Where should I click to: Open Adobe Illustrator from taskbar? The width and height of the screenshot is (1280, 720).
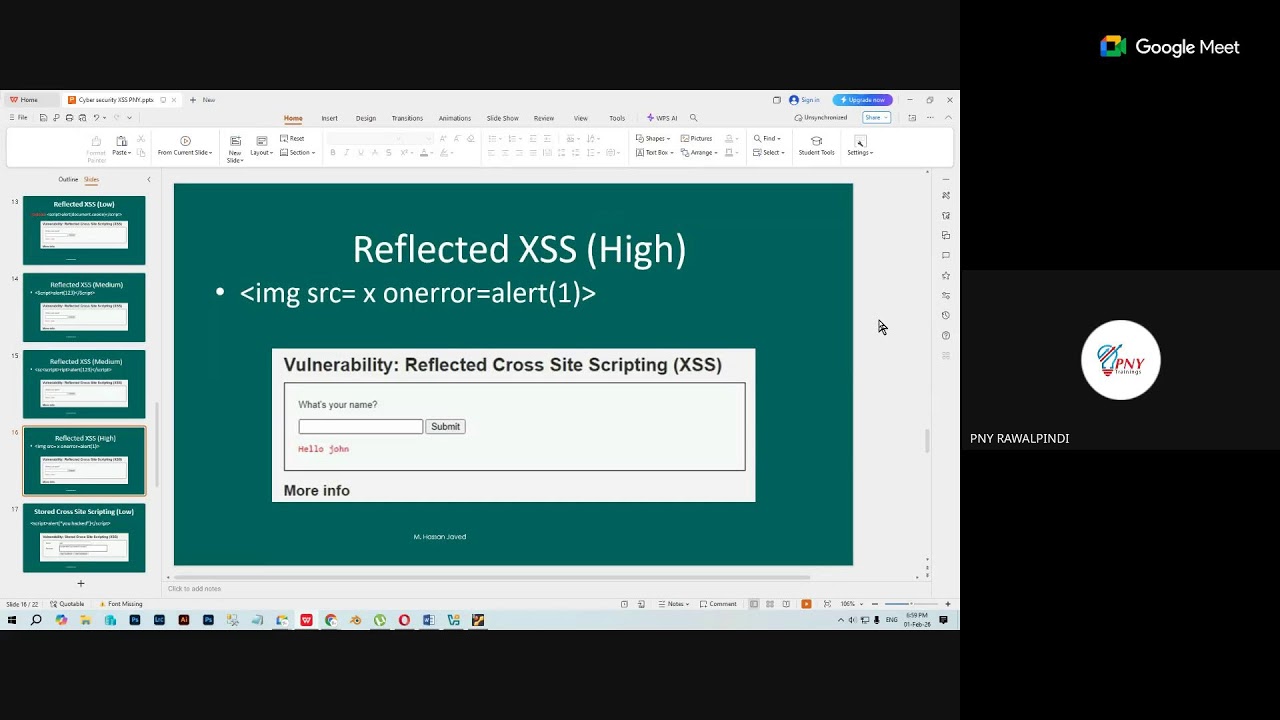point(184,620)
